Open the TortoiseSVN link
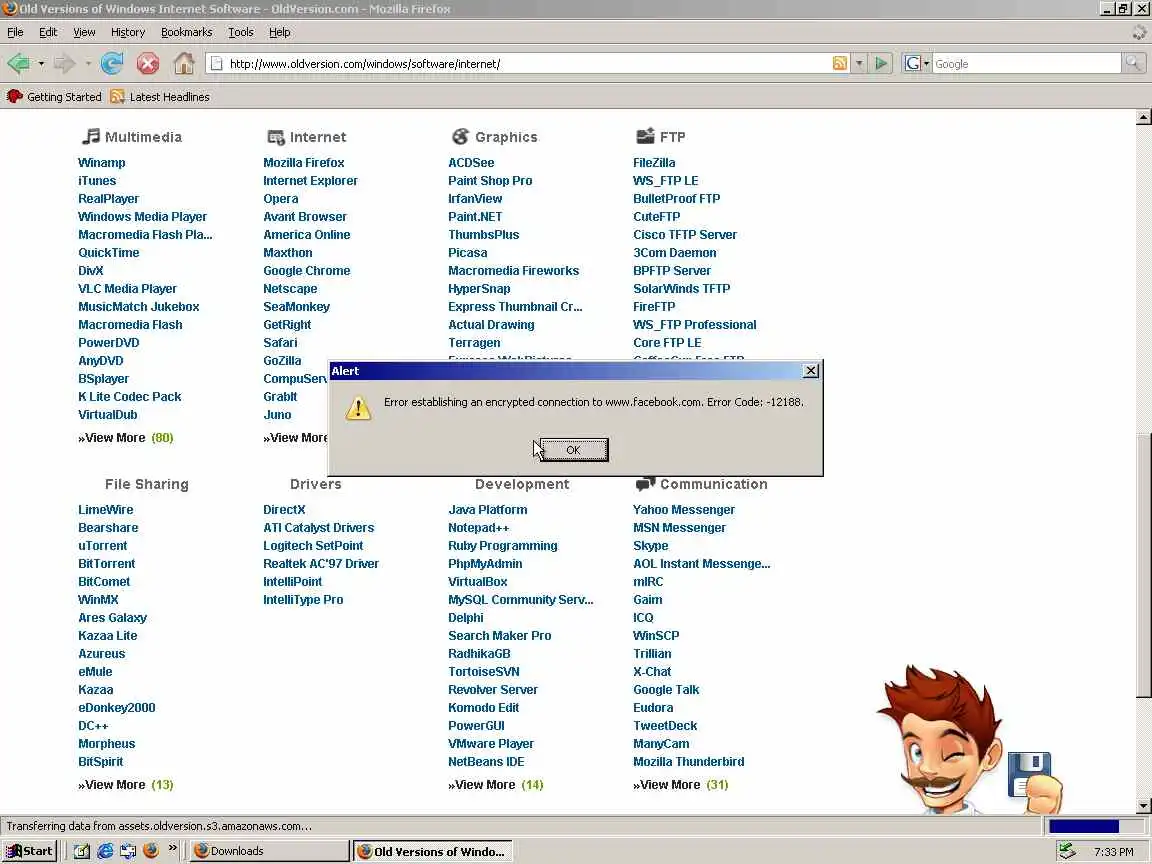This screenshot has width=1152, height=864. 483,672
